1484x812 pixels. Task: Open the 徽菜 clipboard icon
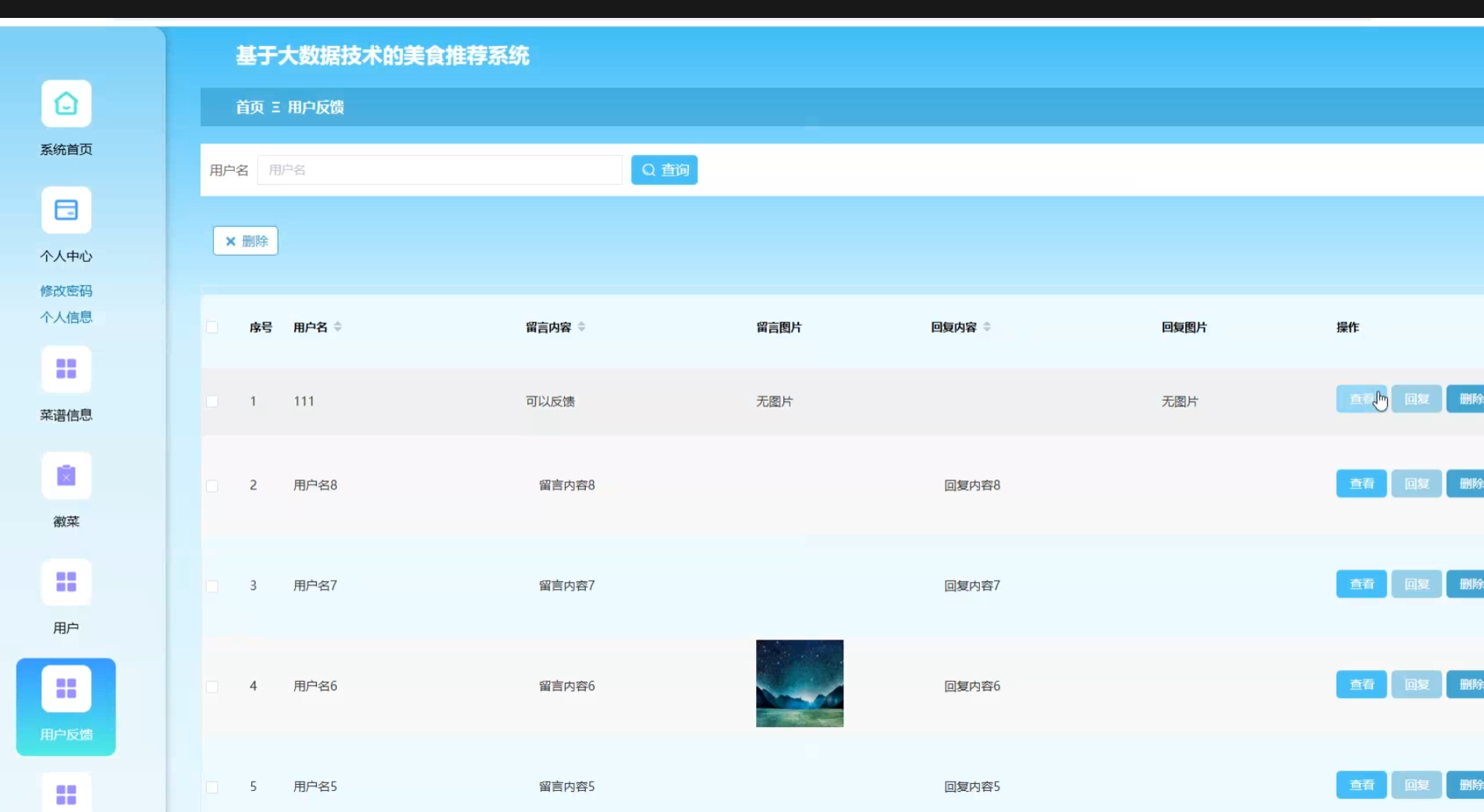tap(66, 476)
